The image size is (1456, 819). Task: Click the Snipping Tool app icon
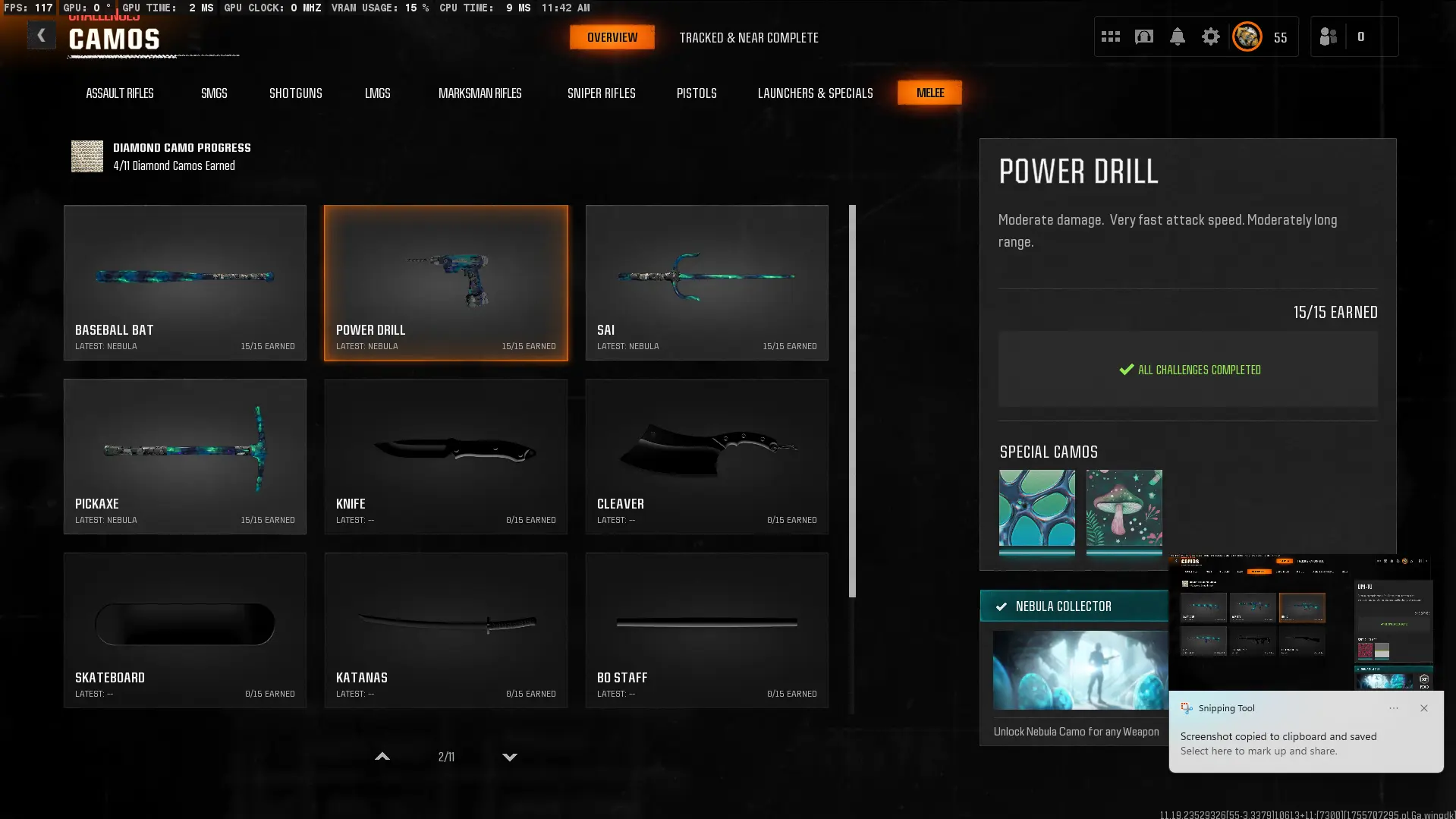pos(1186,708)
